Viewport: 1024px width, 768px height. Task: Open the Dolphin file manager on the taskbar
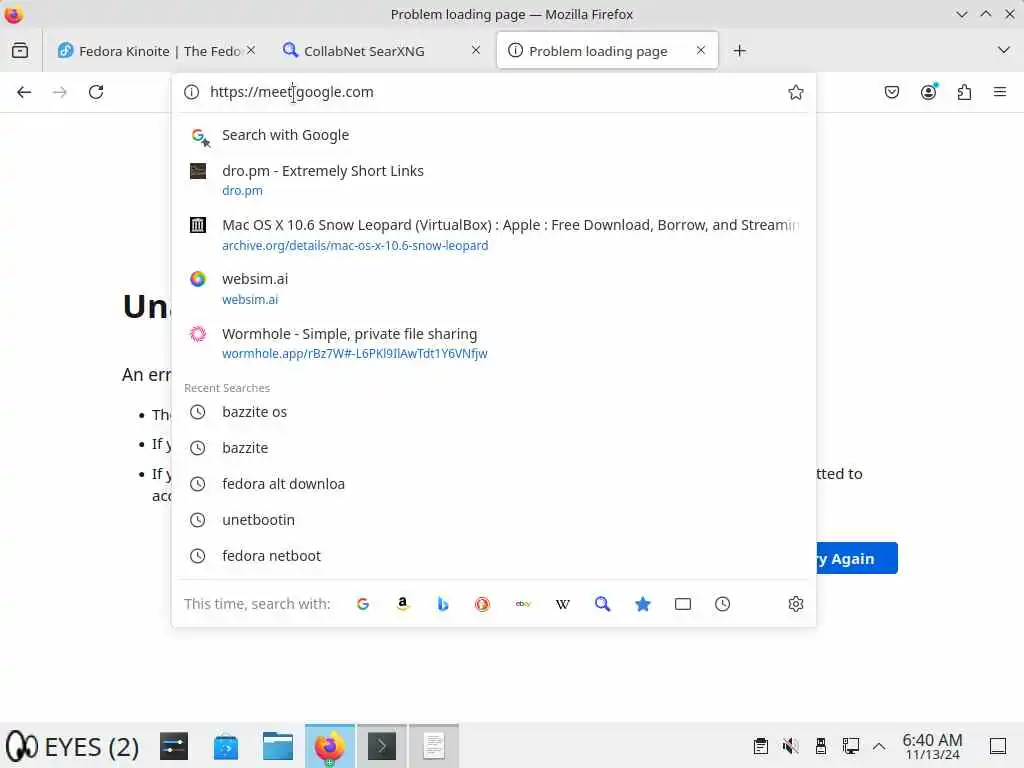click(x=278, y=746)
